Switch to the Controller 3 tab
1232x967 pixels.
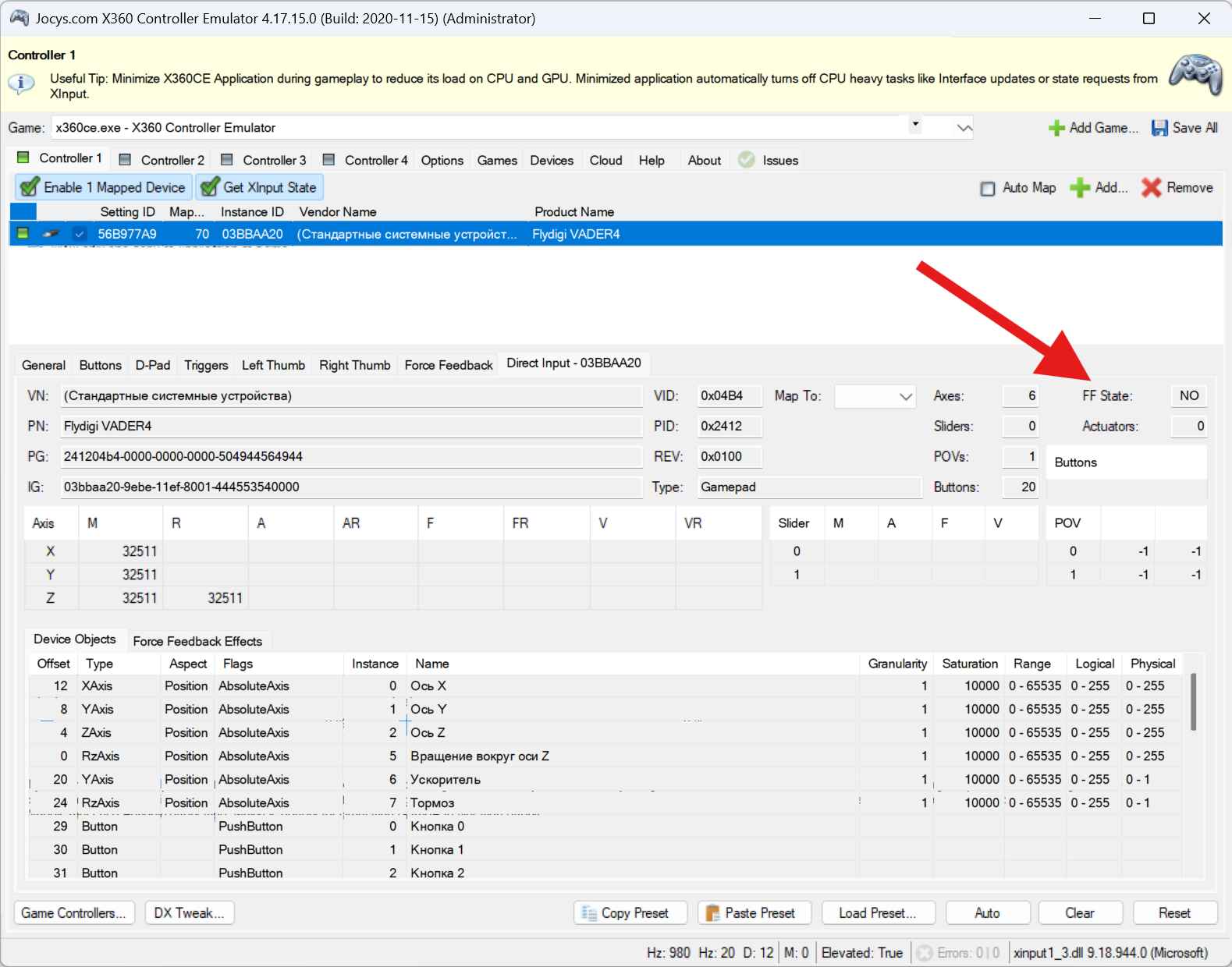[264, 160]
